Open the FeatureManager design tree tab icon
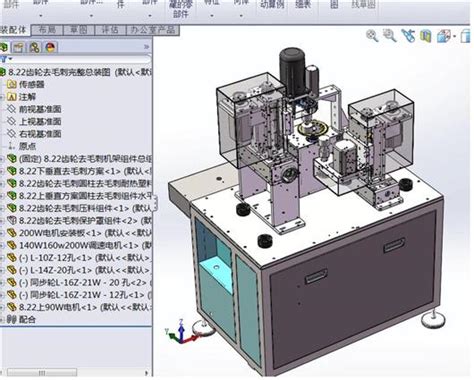 [x=3, y=47]
